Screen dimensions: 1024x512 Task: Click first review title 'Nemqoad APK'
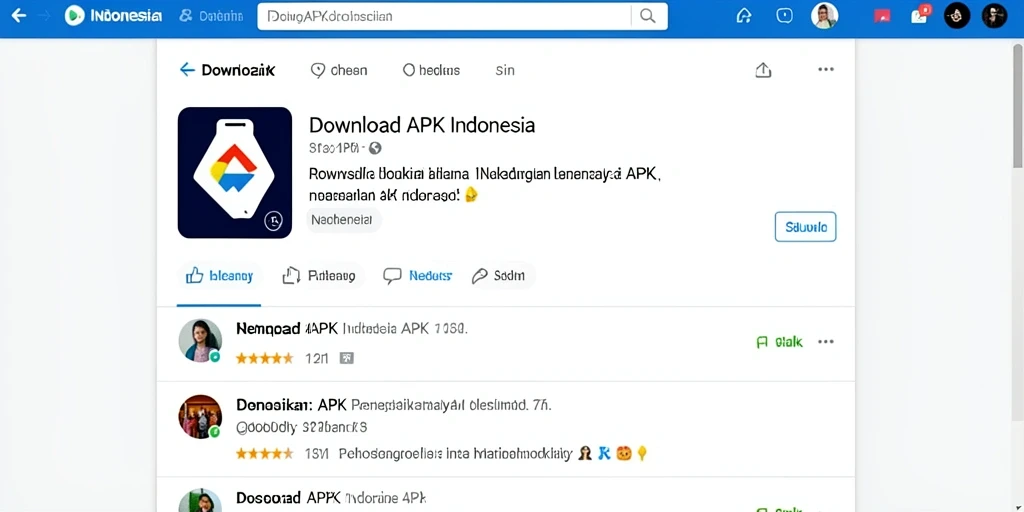coord(287,328)
